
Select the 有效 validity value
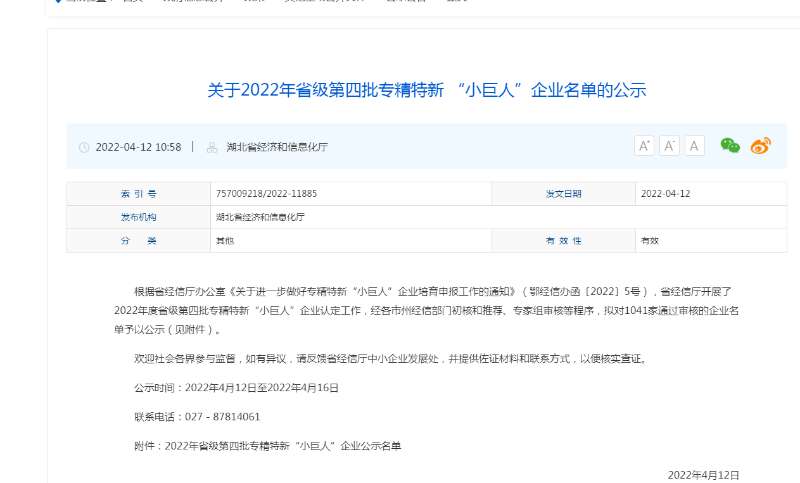pyautogui.click(x=650, y=241)
